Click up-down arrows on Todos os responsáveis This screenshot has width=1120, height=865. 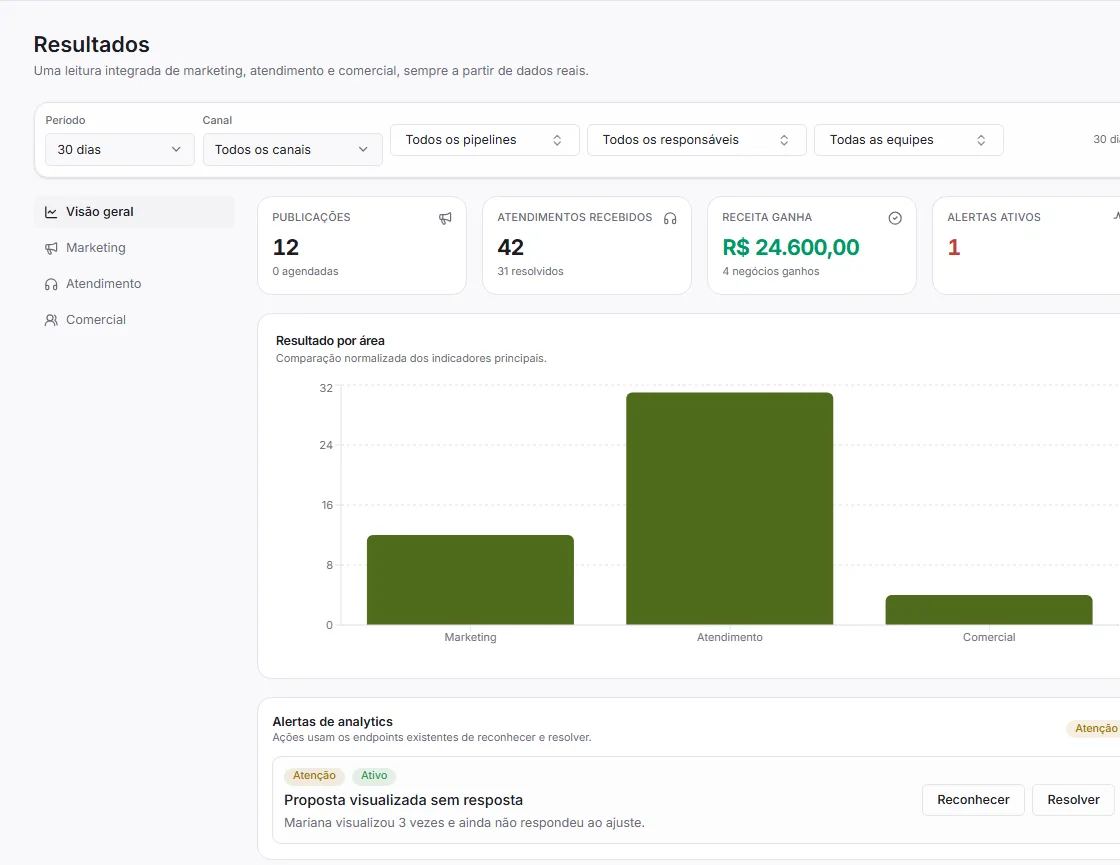tap(784, 140)
